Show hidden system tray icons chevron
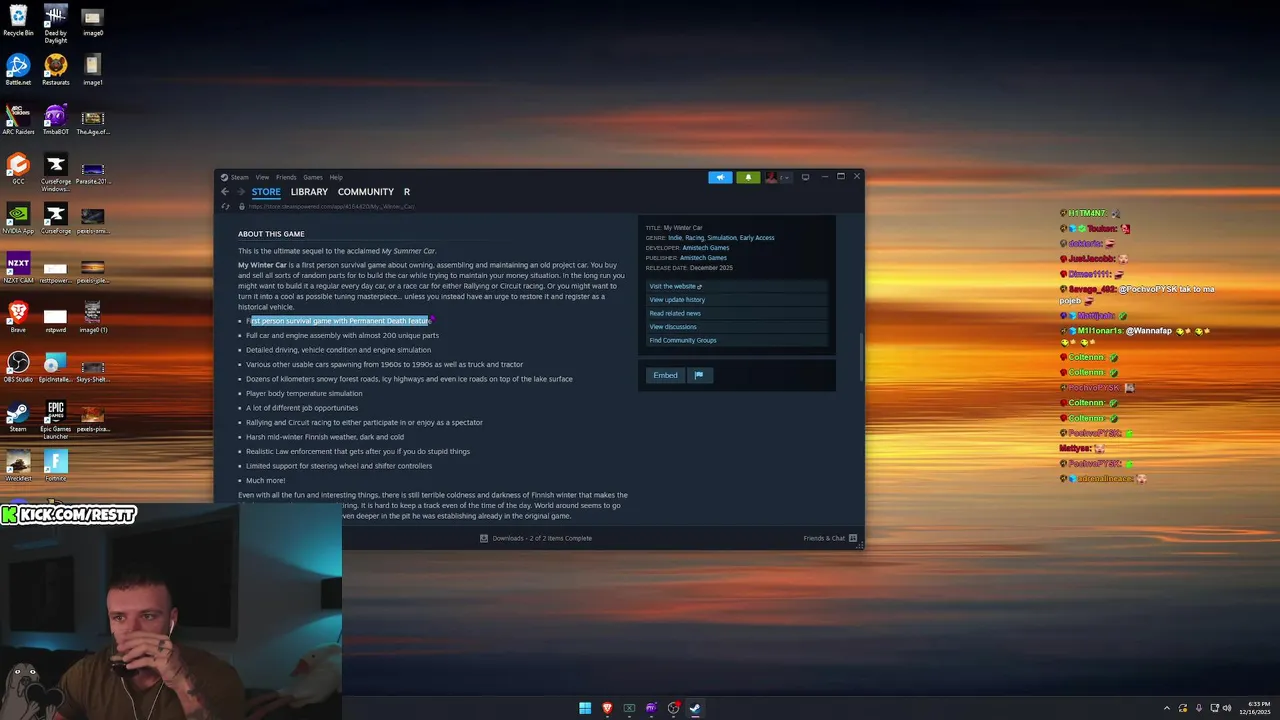Screen dimensions: 1280x720 [1166, 708]
